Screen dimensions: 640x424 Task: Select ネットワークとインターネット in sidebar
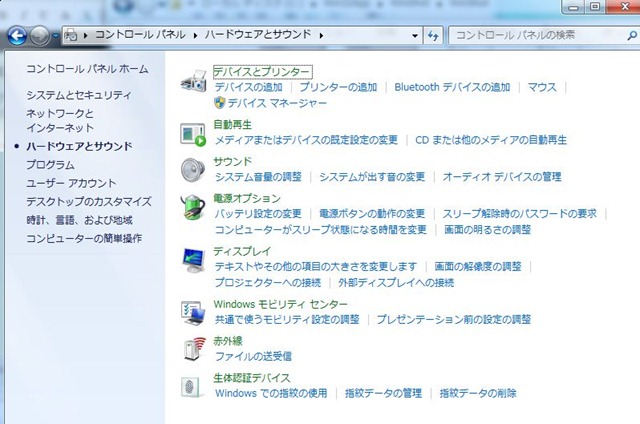(60, 120)
